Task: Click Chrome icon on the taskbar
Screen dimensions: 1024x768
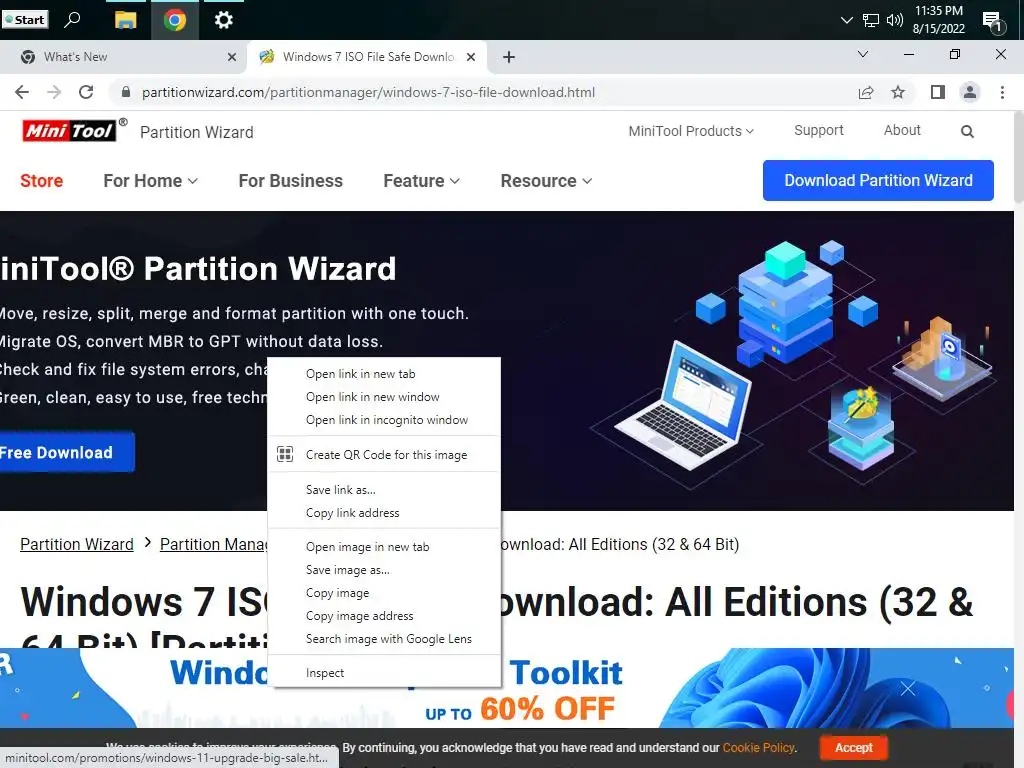Action: click(174, 20)
